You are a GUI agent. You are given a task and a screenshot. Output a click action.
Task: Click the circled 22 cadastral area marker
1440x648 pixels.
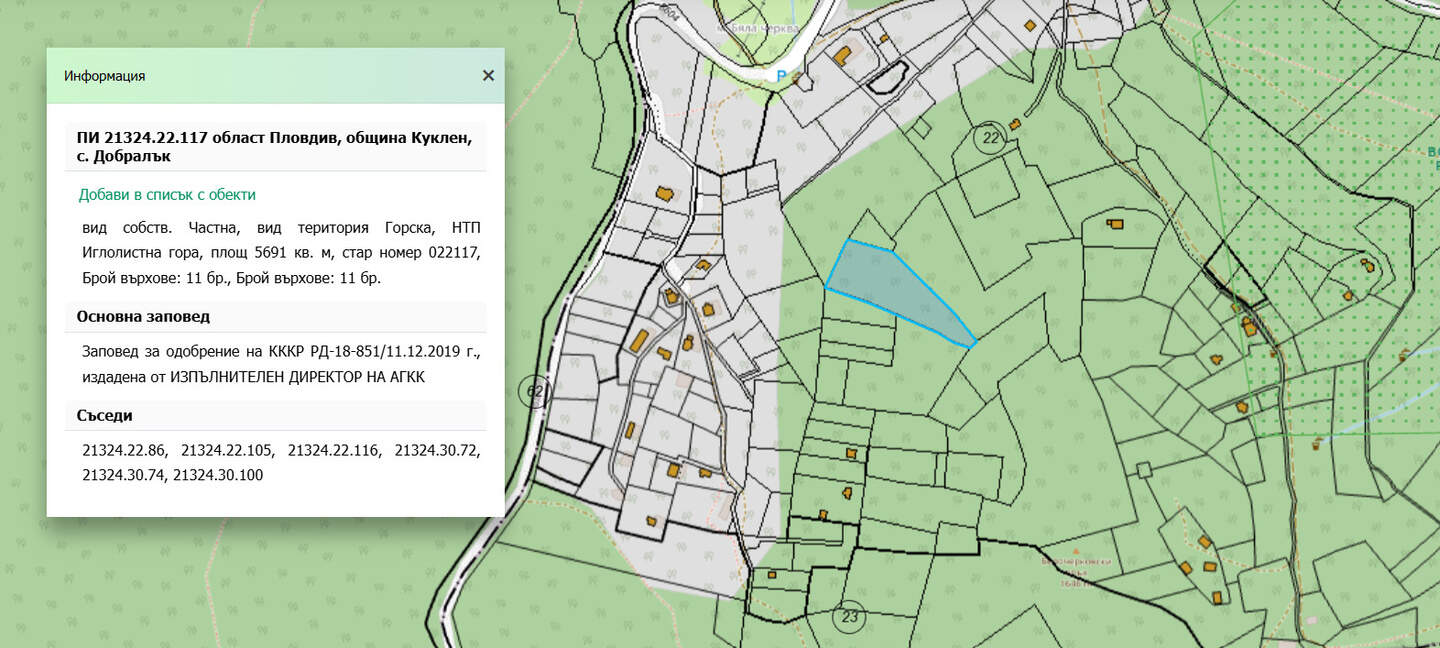point(990,138)
